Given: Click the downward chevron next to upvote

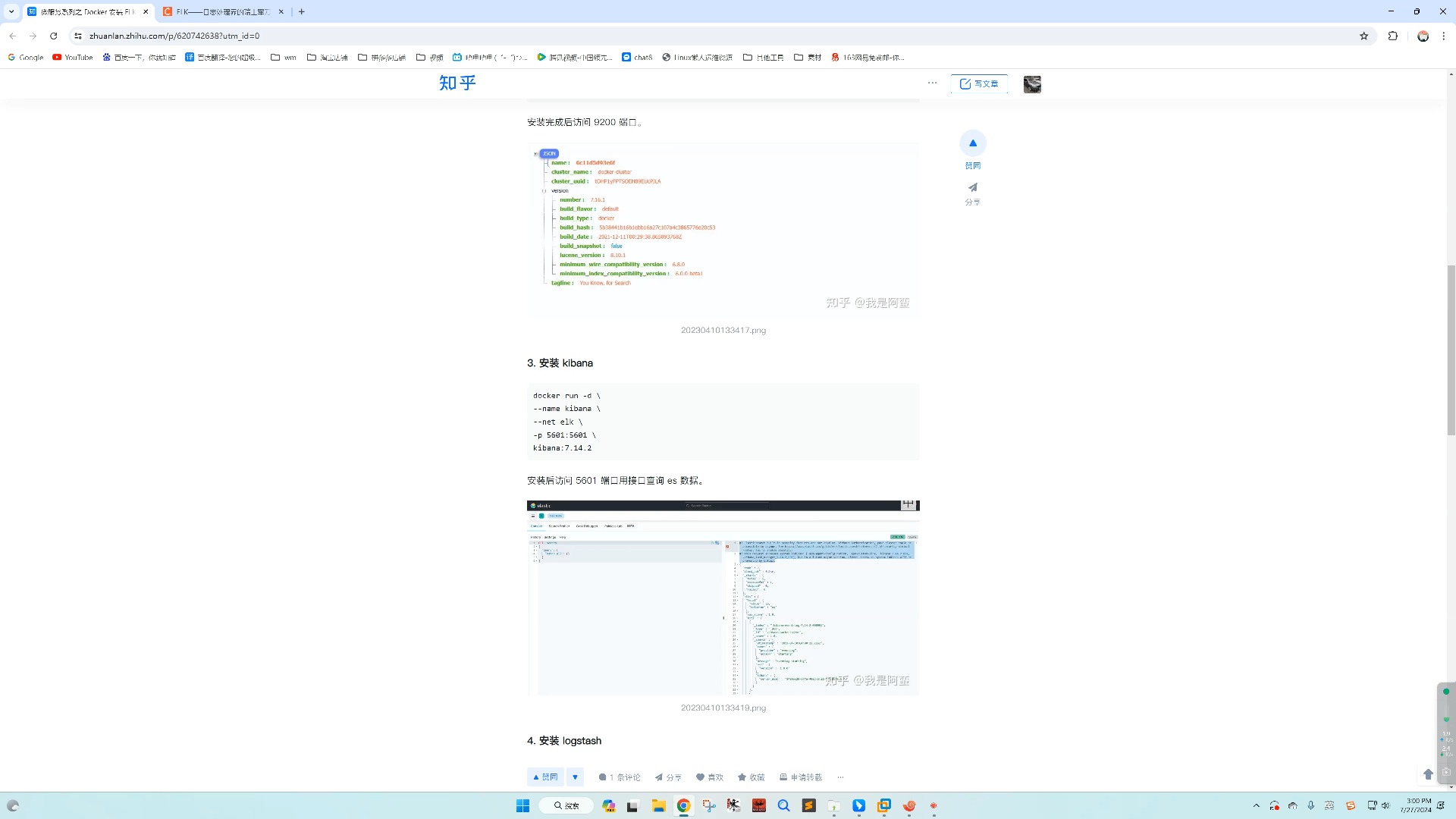Looking at the screenshot, I should tap(575, 777).
